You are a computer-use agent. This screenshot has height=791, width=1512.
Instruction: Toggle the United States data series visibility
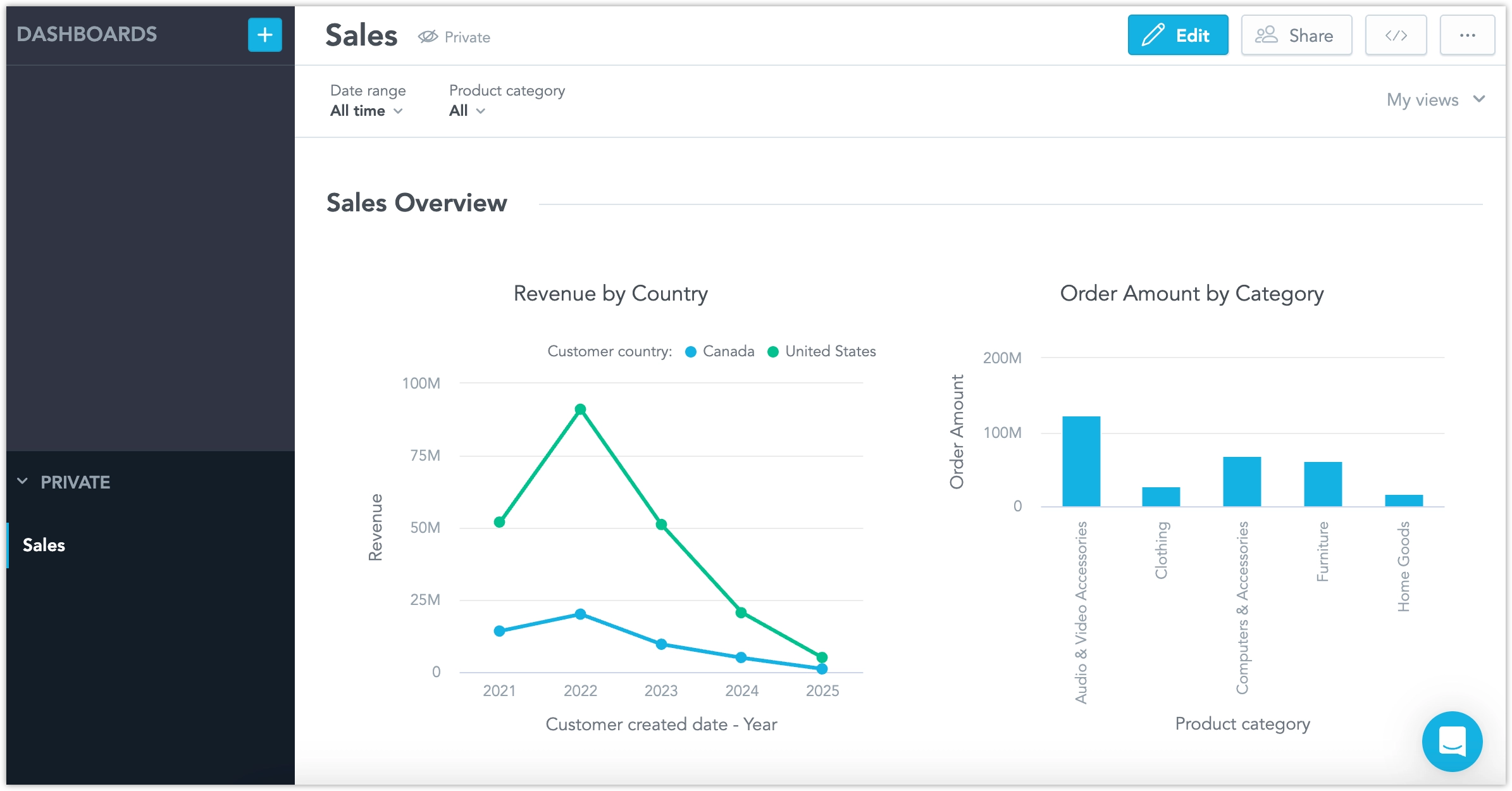(x=820, y=351)
